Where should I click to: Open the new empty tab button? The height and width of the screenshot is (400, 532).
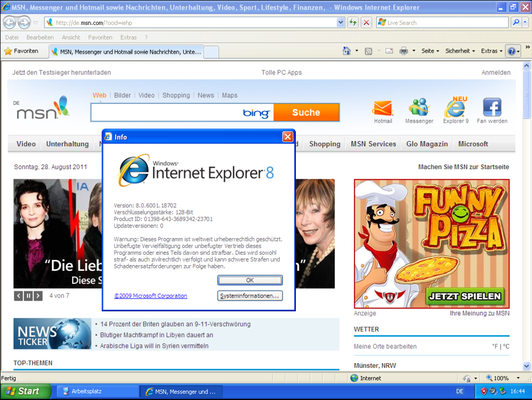[x=211, y=52]
